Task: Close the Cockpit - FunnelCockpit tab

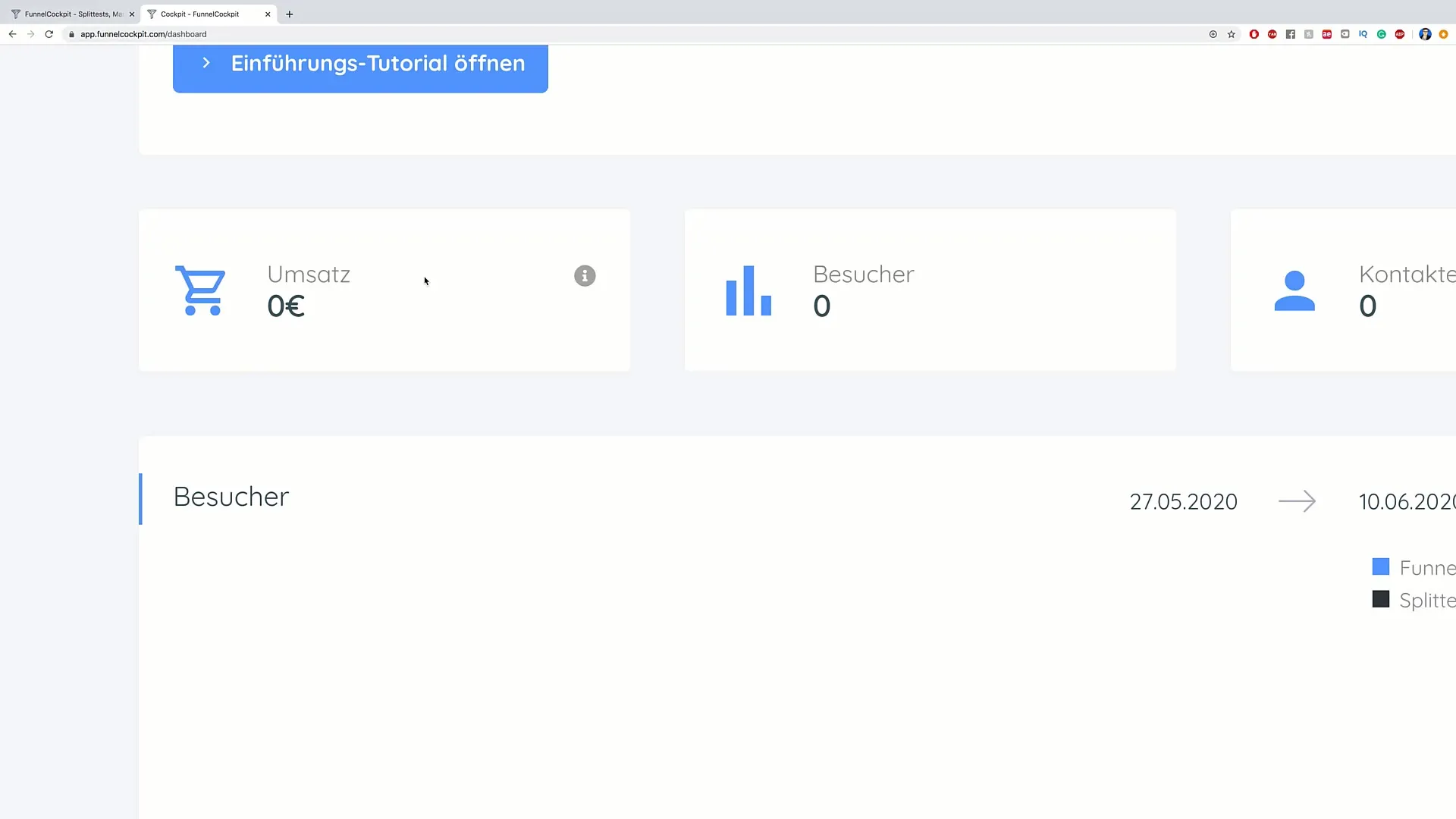Action: tap(268, 14)
